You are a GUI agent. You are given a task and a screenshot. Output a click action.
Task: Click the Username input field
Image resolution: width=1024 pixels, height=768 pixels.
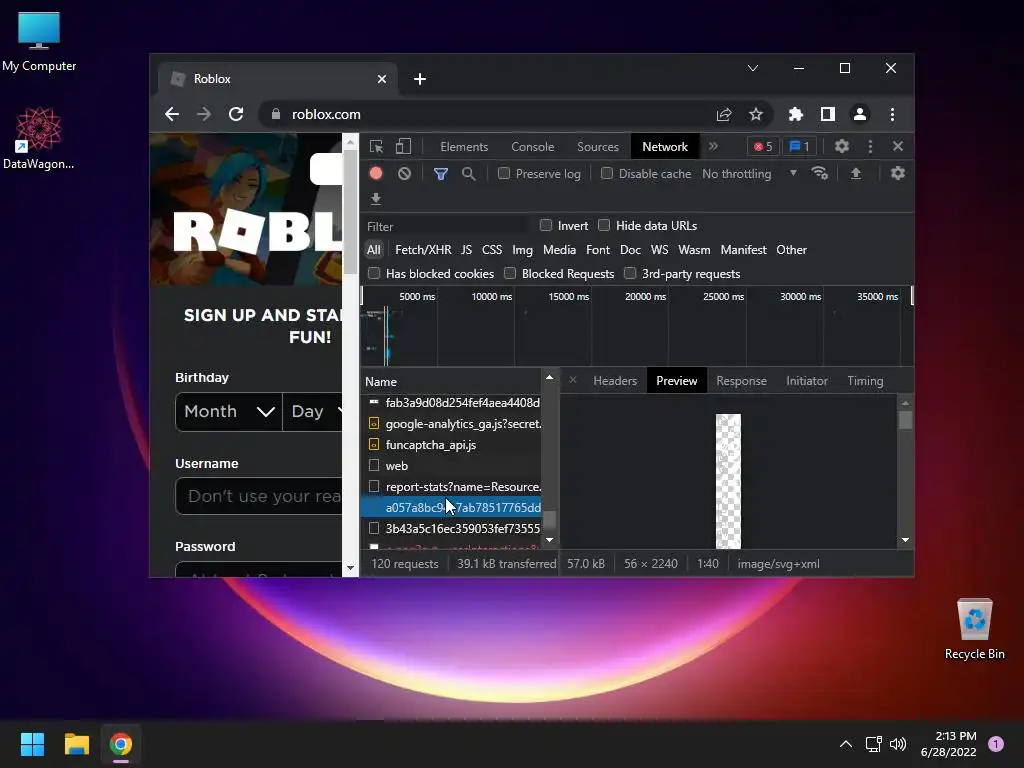coord(259,496)
